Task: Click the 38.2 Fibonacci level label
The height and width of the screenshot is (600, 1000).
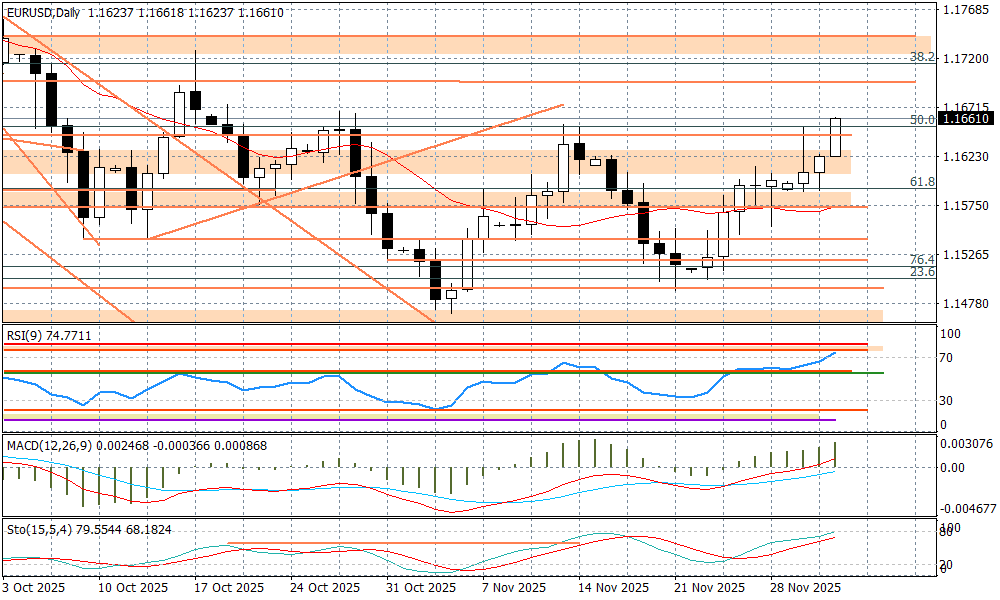Action: click(923, 57)
